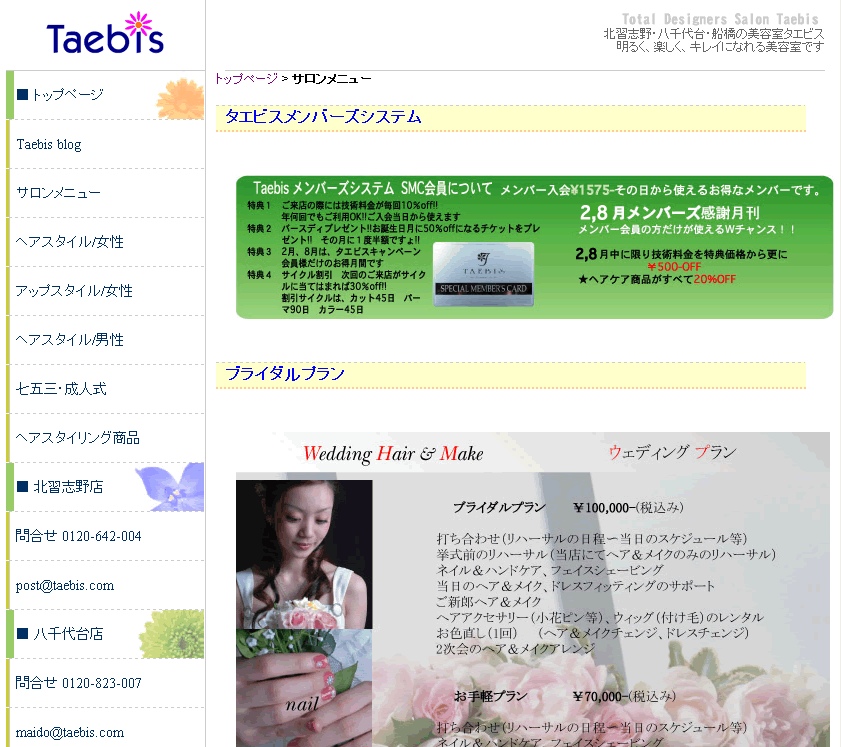Click the bride portrait photo
This screenshot has height=747, width=841.
point(304,554)
